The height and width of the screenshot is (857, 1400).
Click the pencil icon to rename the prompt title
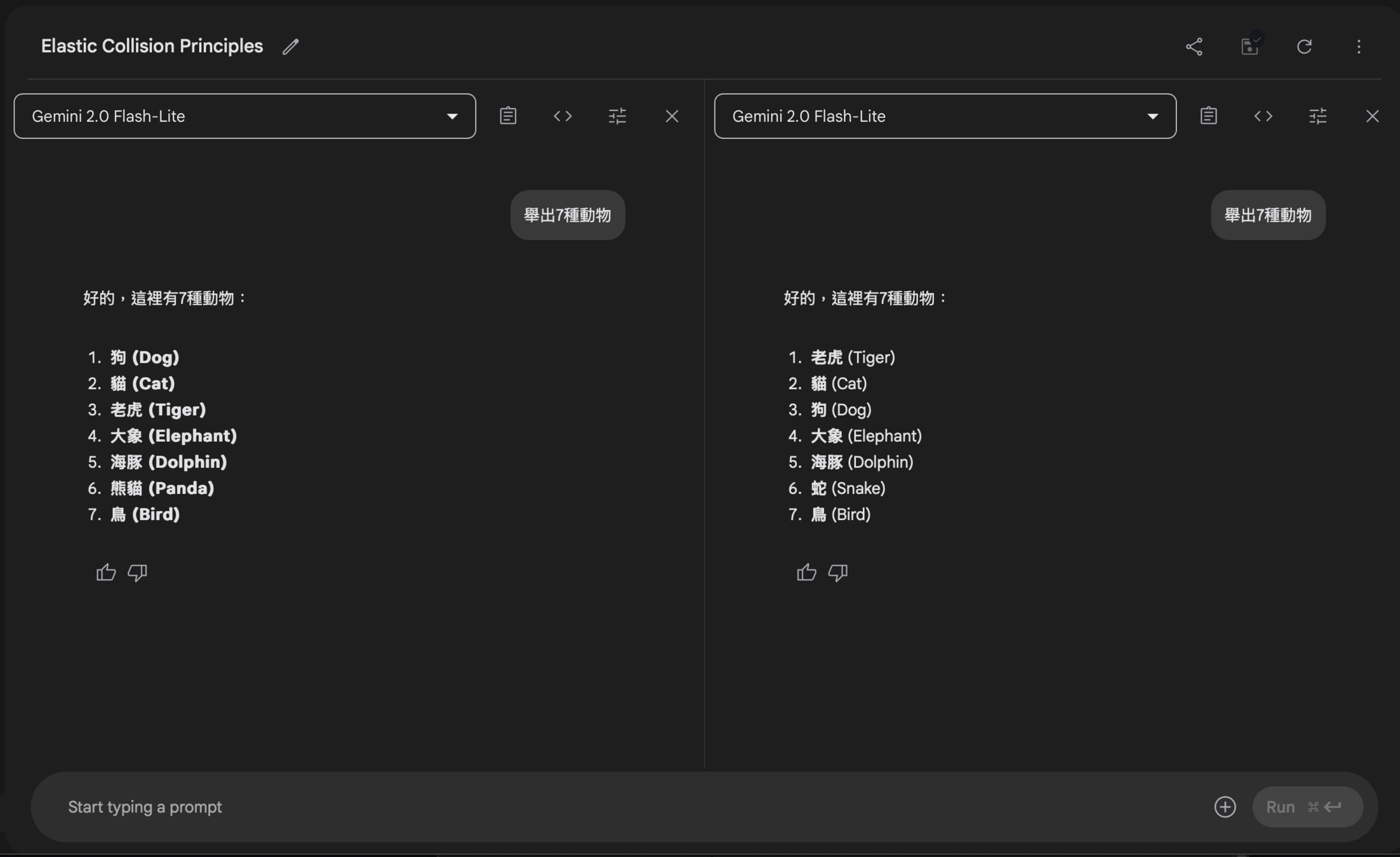[291, 46]
